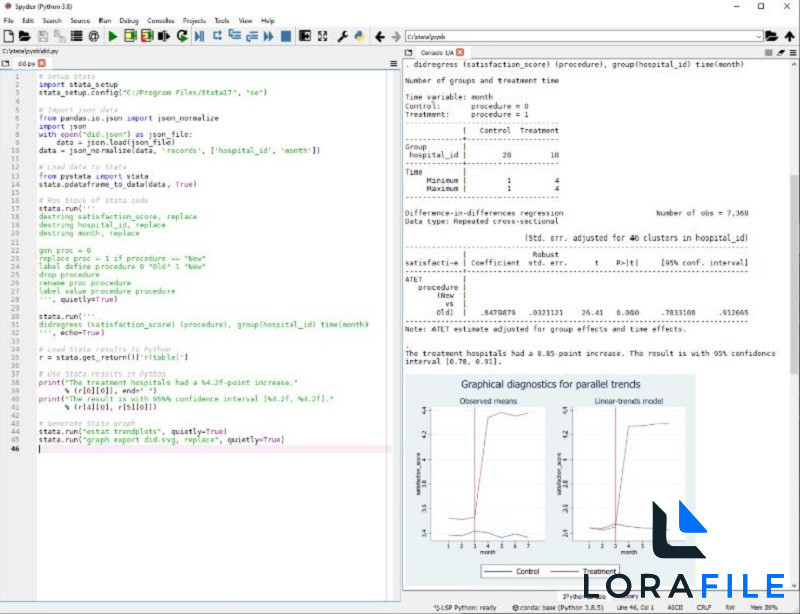Save the current file with the disk icon
The height and width of the screenshot is (614, 800).
pyautogui.click(x=43, y=36)
